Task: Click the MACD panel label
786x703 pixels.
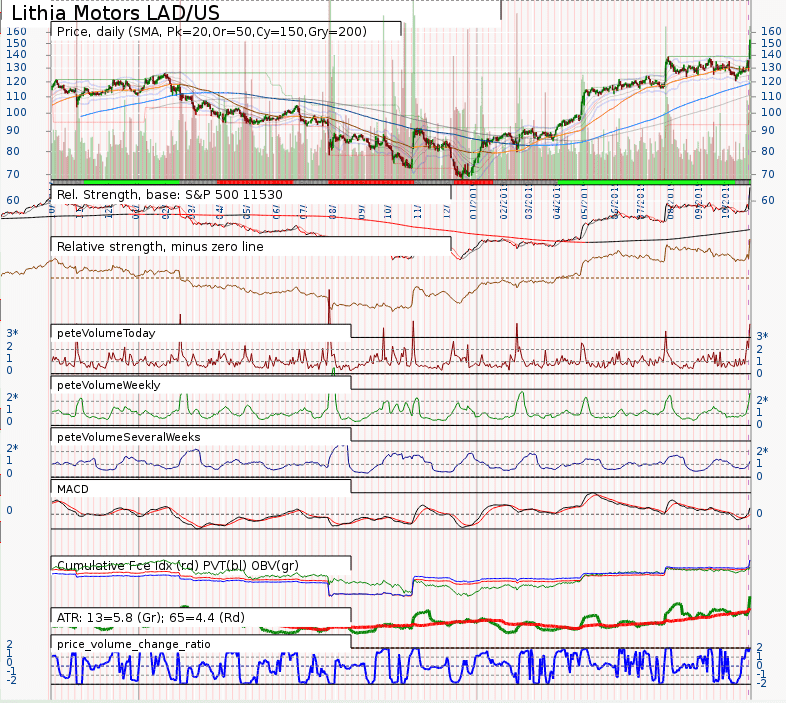Action: point(73,489)
